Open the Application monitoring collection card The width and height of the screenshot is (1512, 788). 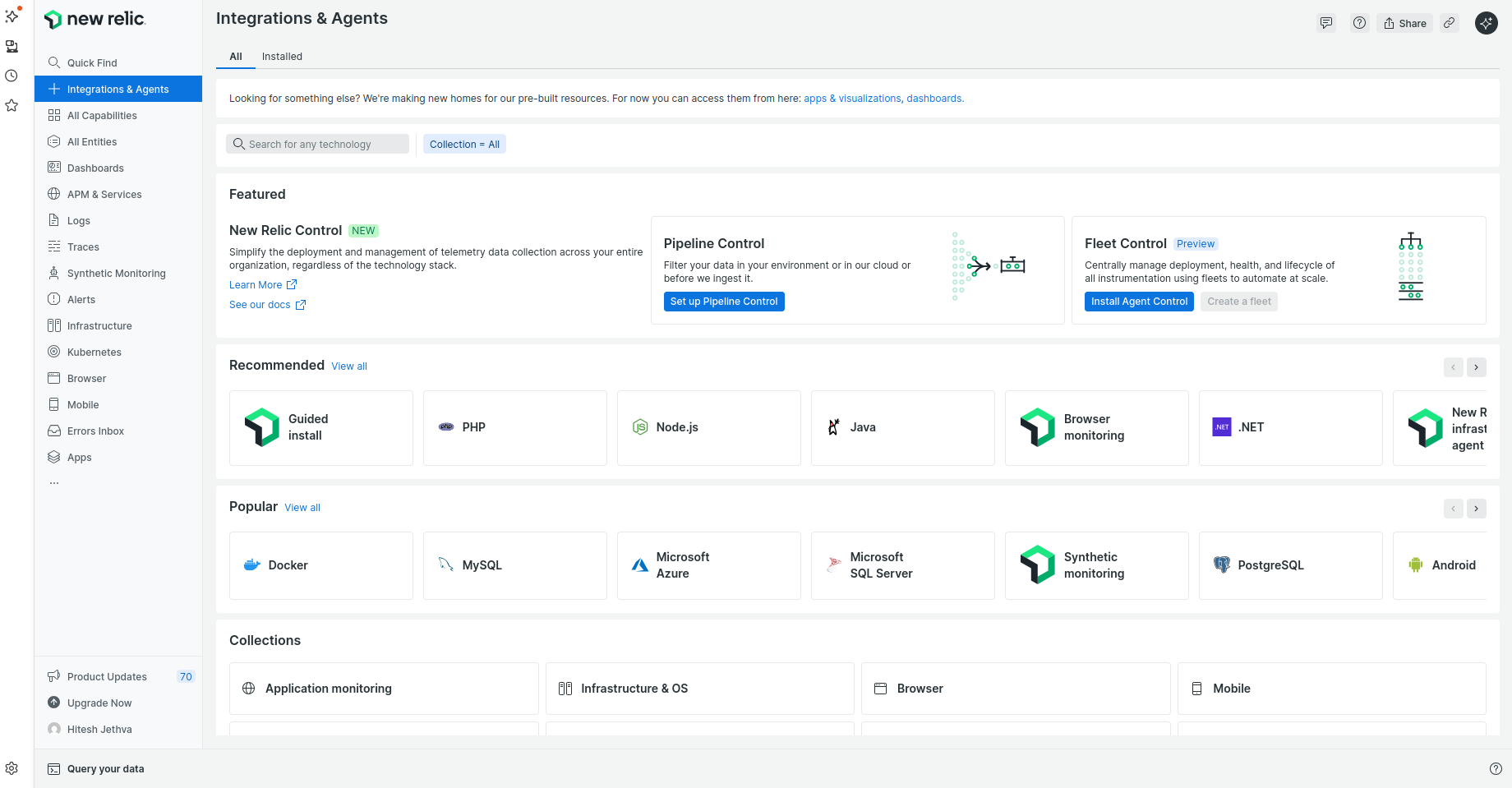[384, 689]
